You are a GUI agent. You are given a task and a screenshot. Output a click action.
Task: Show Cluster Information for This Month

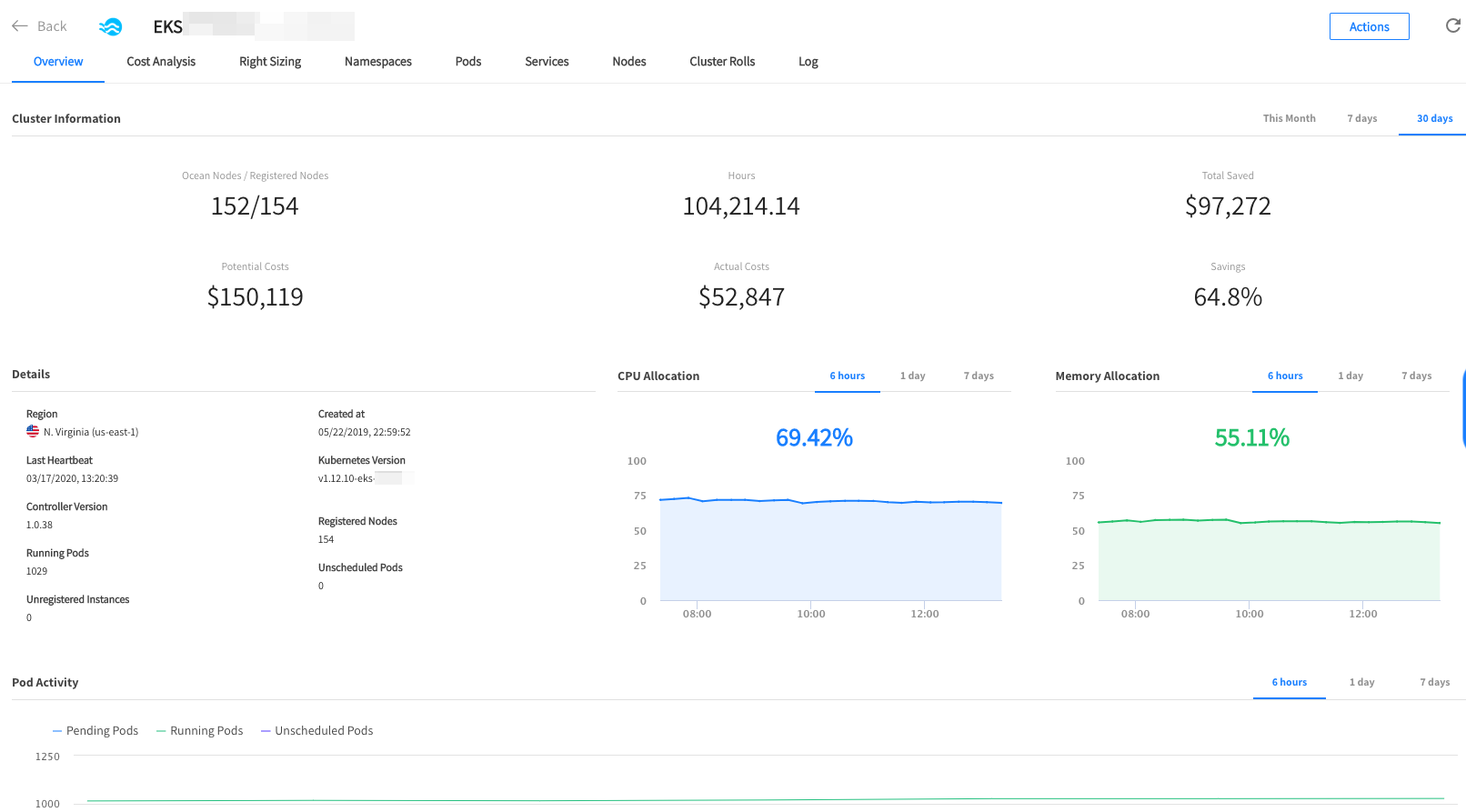pos(1289,118)
